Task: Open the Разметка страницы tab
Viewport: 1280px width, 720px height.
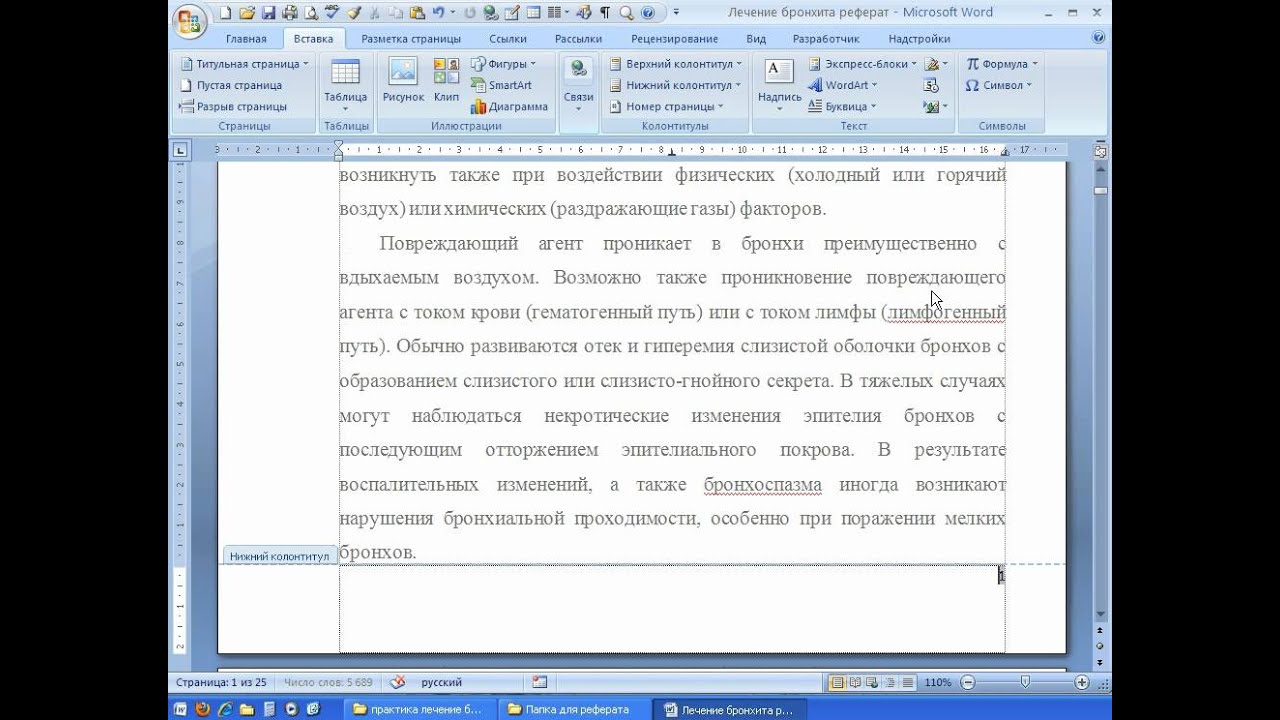Action: [411, 39]
